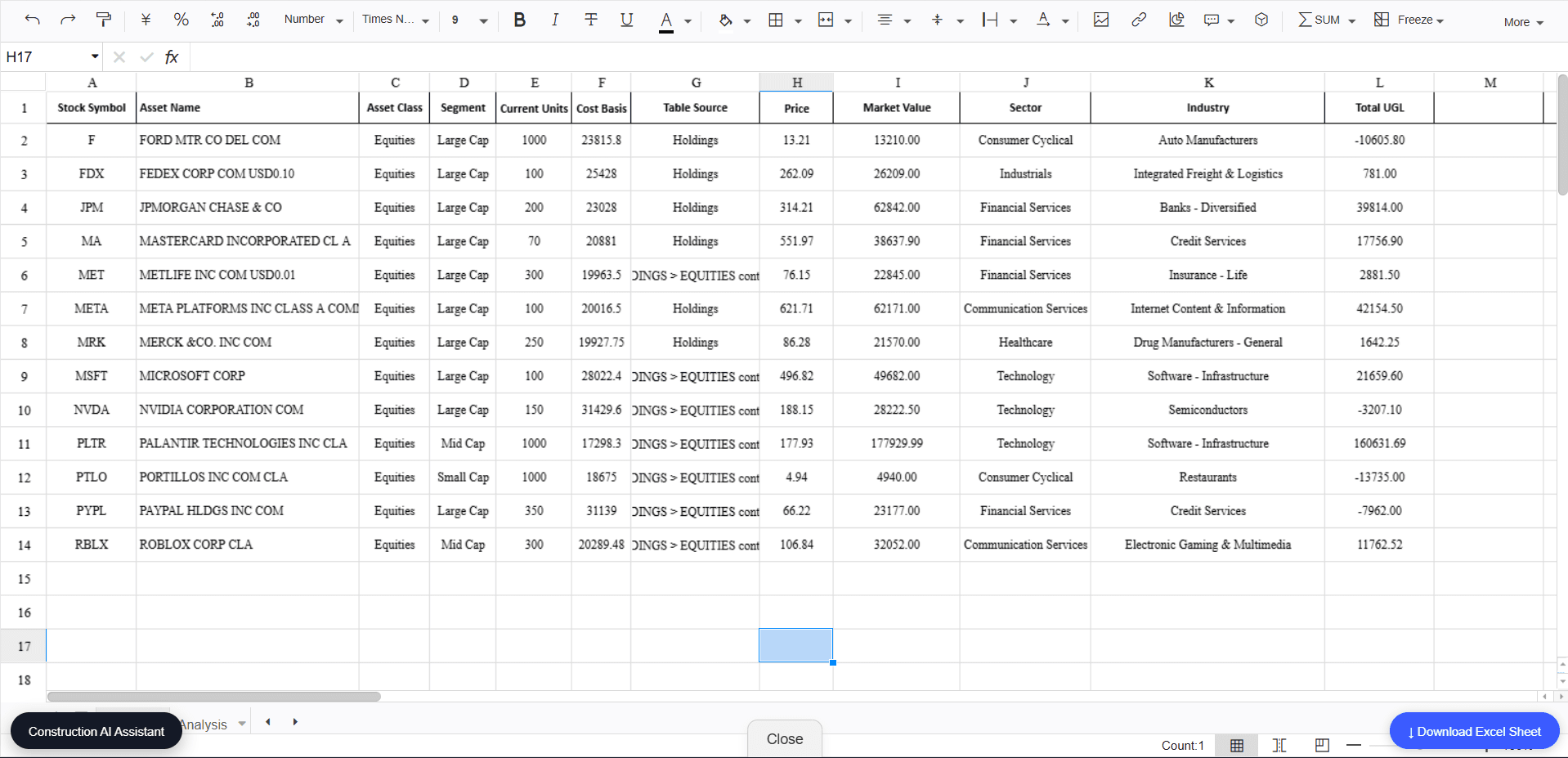Increase decimal places

217,19
